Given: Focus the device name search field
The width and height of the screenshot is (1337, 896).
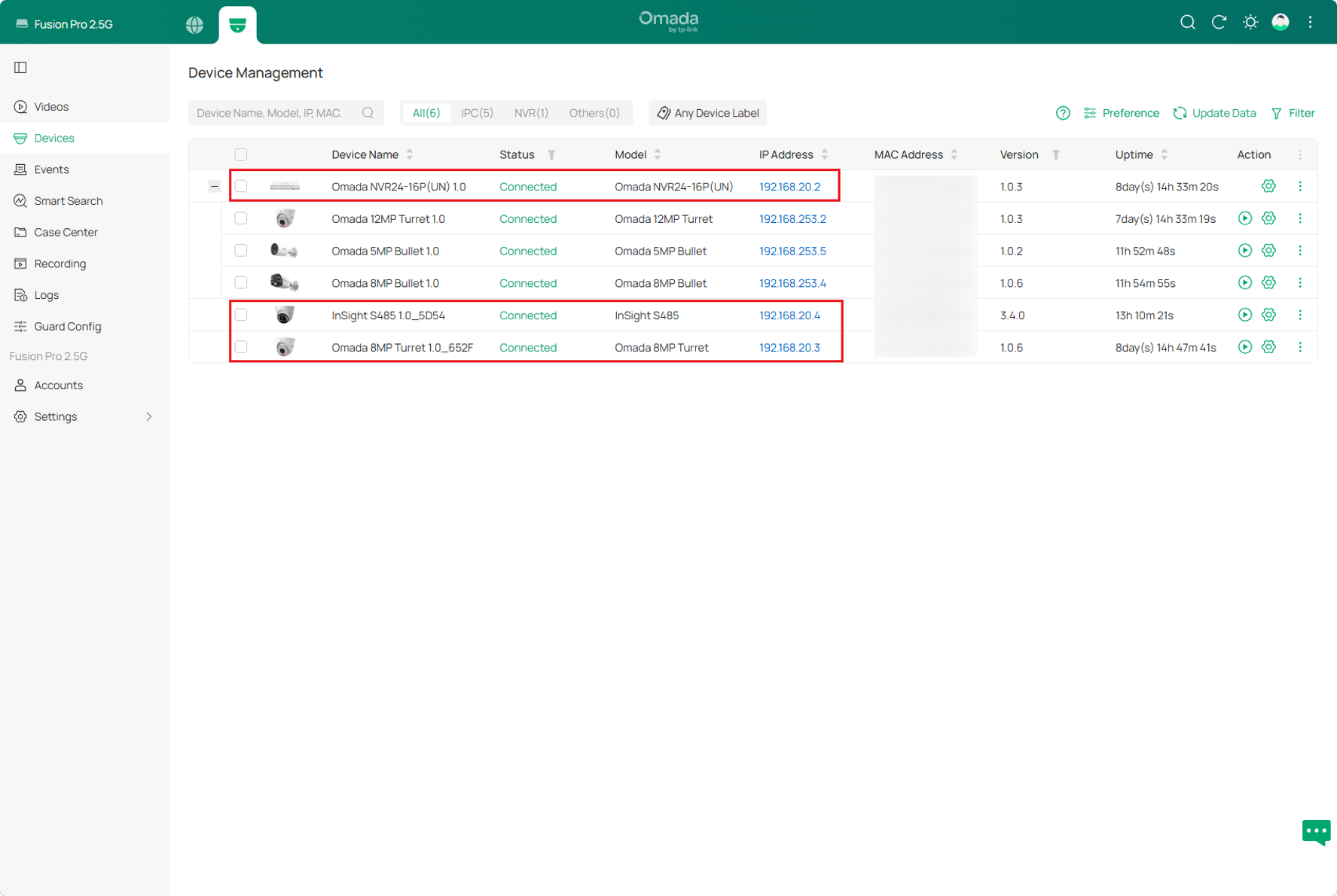Looking at the screenshot, I should [285, 113].
